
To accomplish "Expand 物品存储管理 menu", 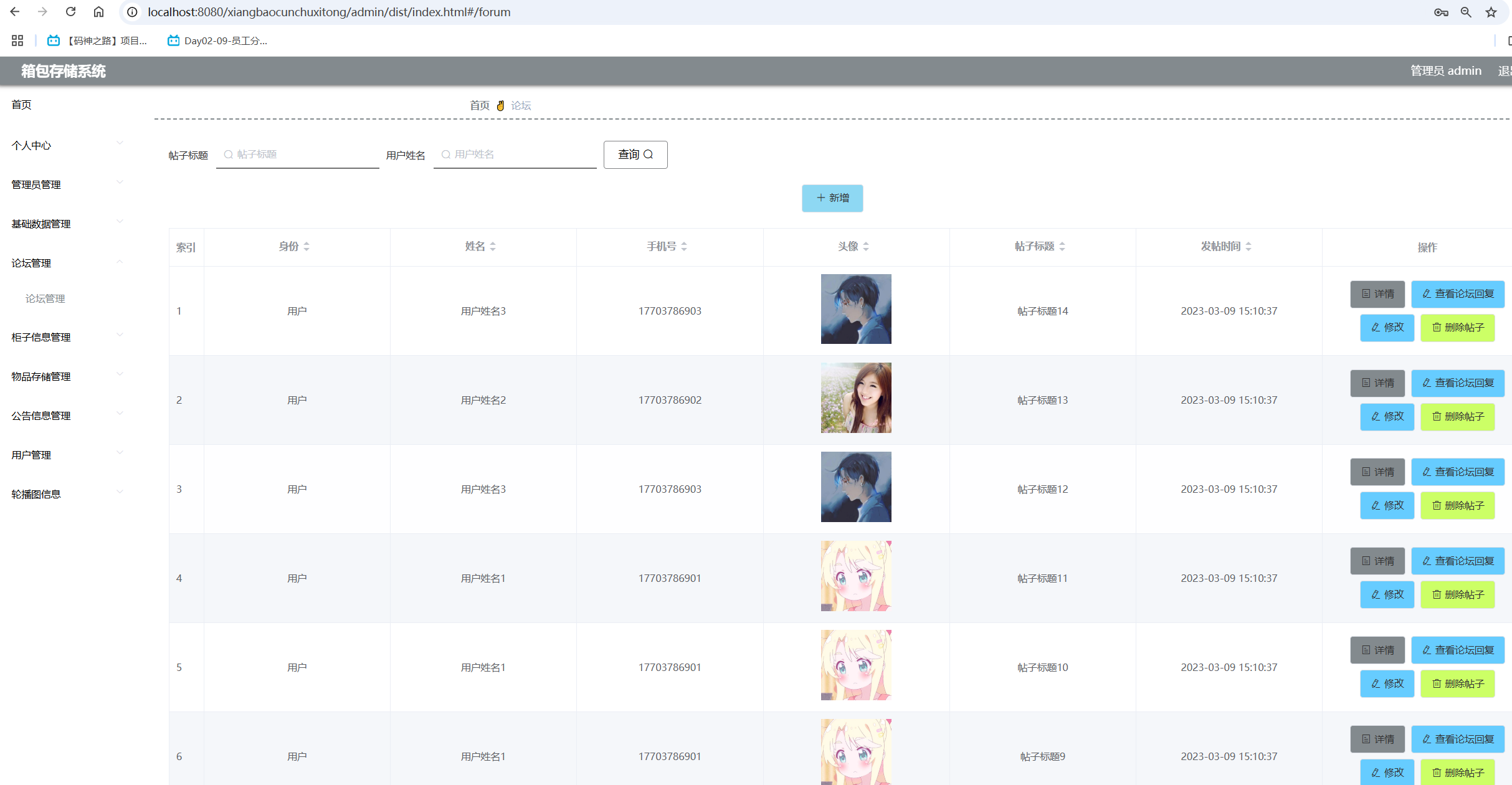I will pyautogui.click(x=67, y=376).
